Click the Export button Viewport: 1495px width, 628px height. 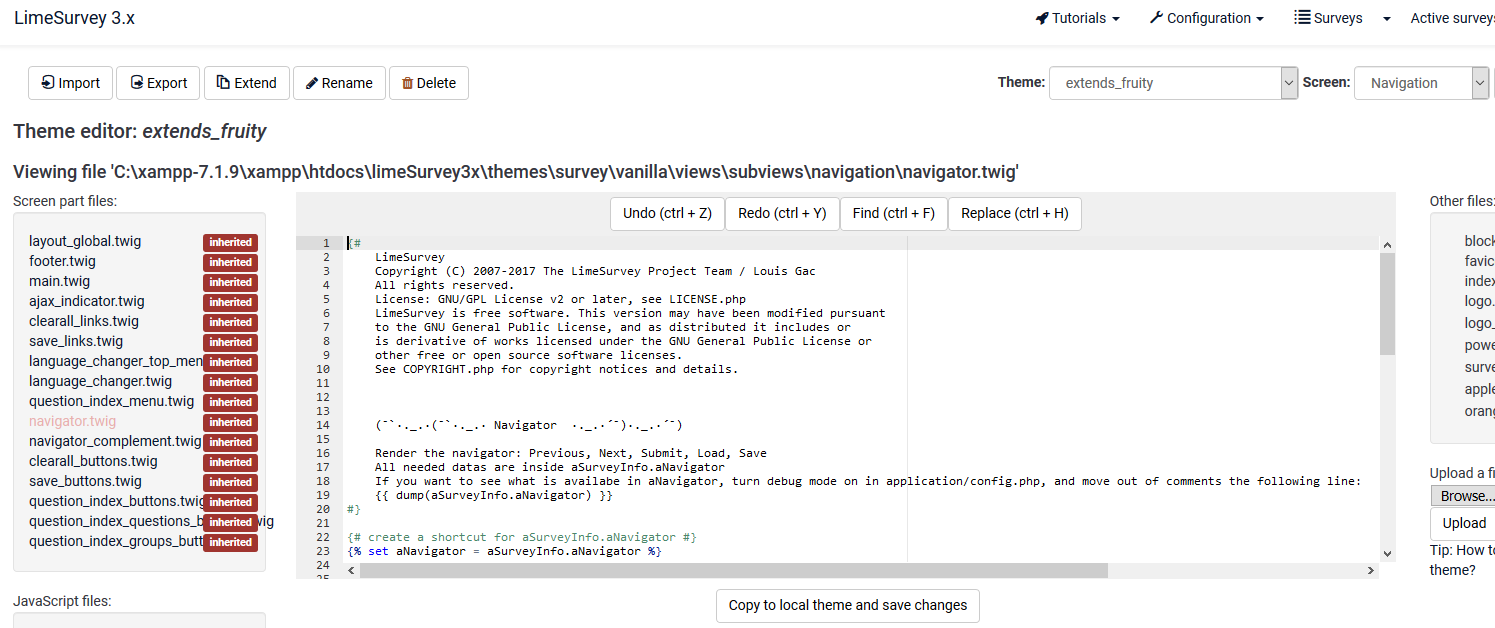point(158,83)
